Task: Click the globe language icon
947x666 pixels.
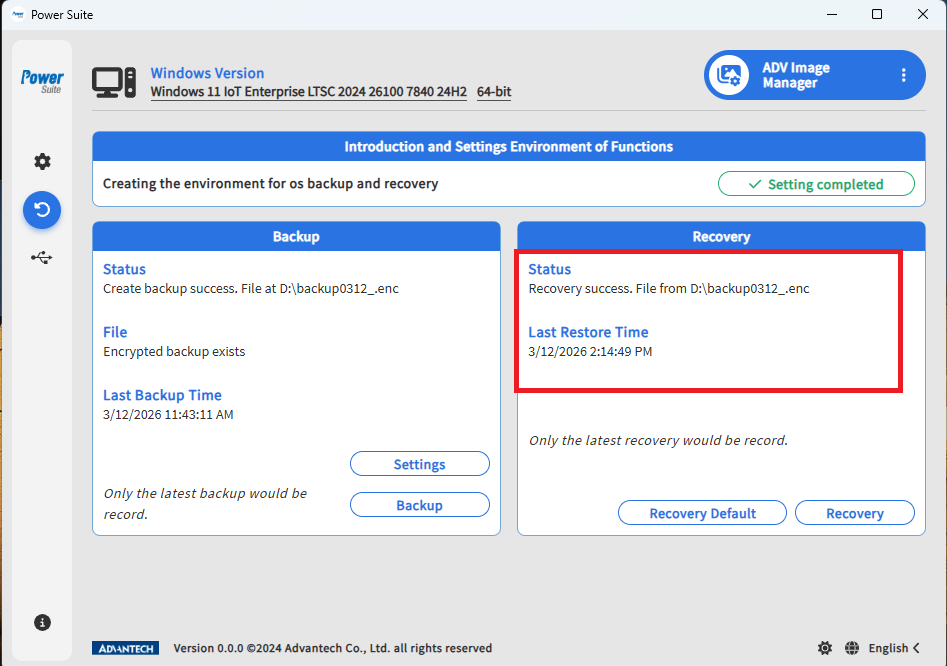Action: [852, 648]
